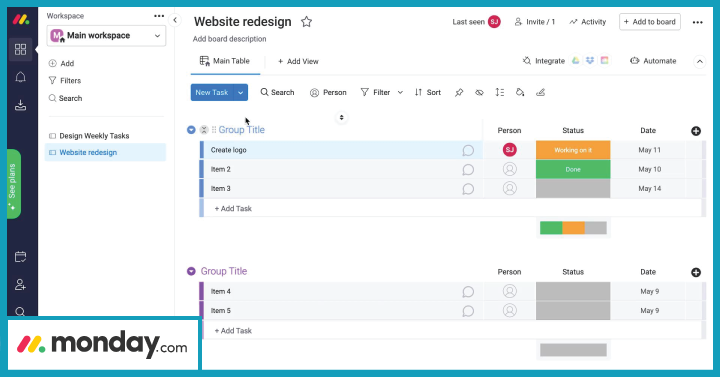This screenshot has width=720, height=377.
Task: Click Add to board button
Action: pyautogui.click(x=650, y=22)
